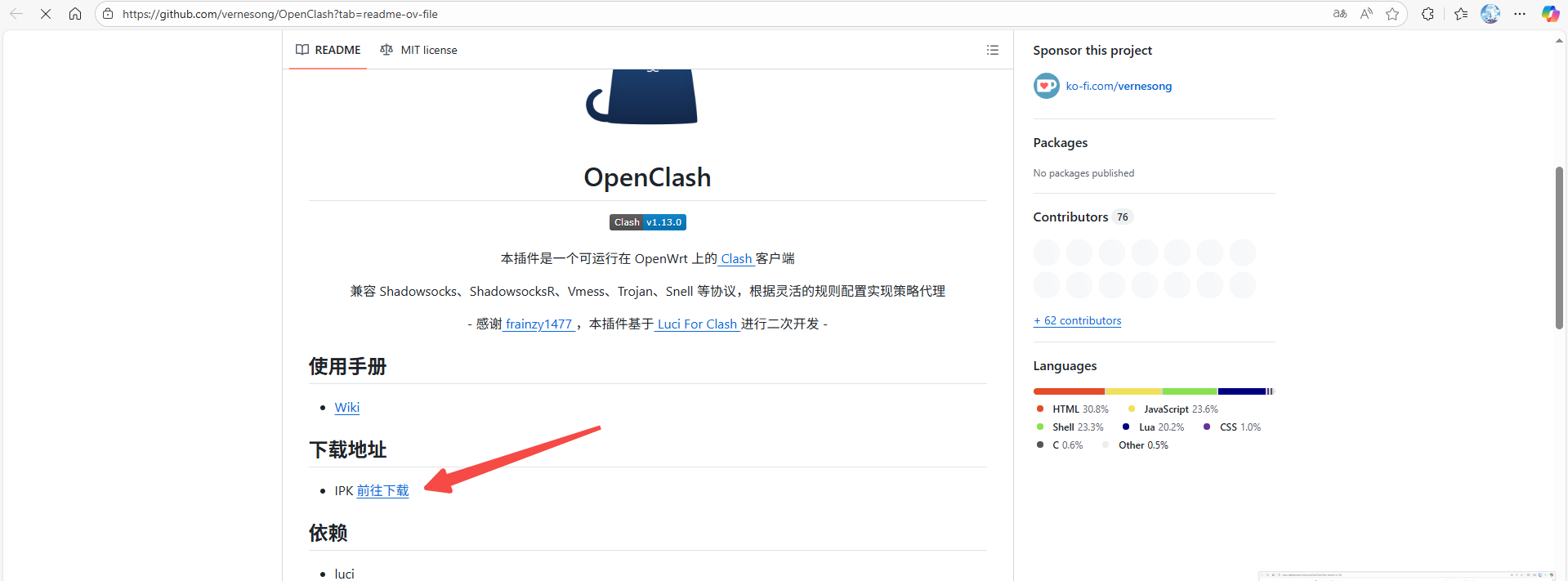Open Copilot sidebar icon
Viewport: 1568px width, 581px height.
click(x=1550, y=14)
